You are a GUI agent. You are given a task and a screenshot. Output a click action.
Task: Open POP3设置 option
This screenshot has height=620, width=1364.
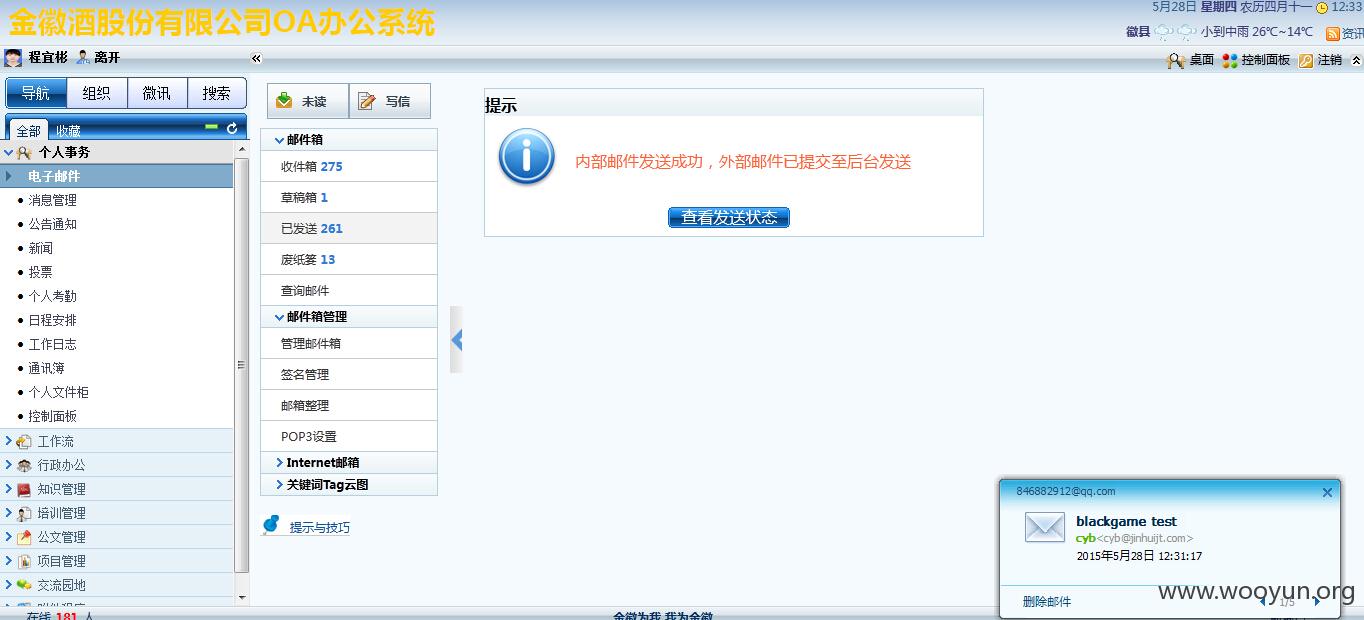348,436
